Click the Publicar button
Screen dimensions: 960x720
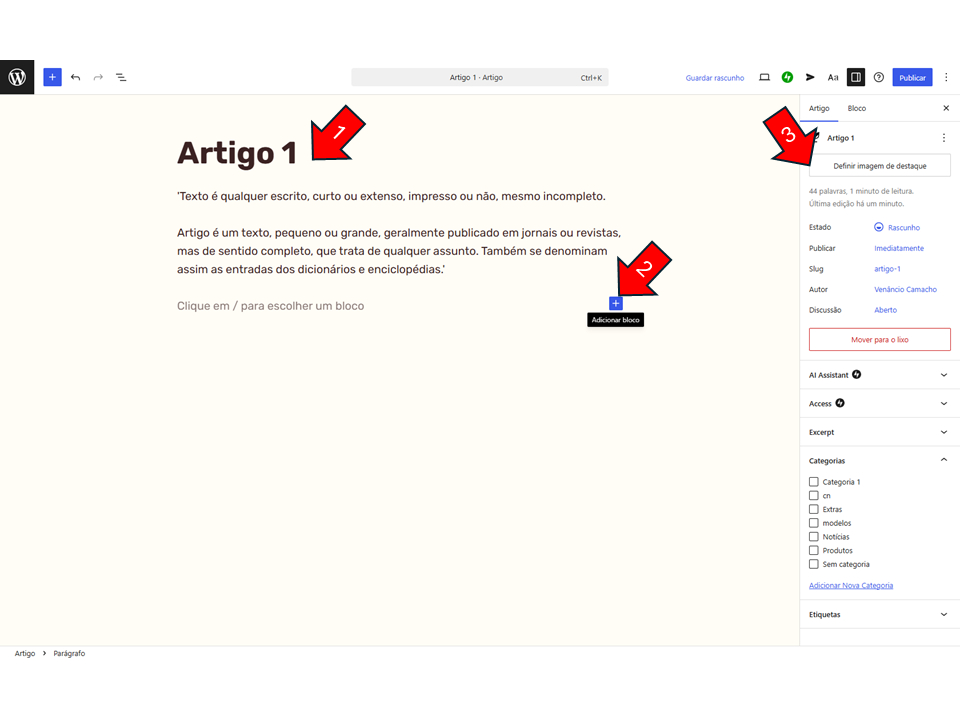click(911, 77)
